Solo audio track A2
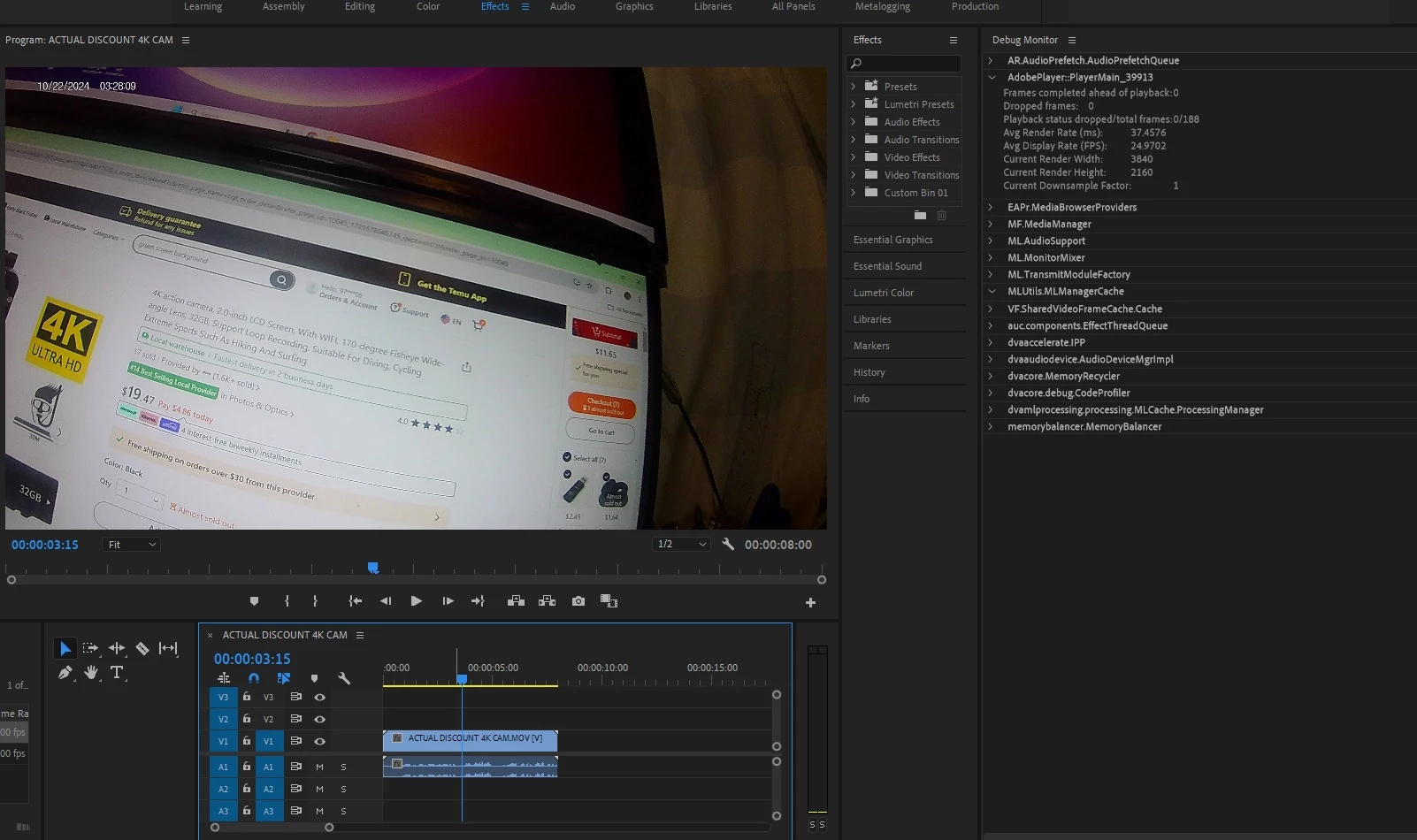This screenshot has width=1417, height=840. pos(343,790)
